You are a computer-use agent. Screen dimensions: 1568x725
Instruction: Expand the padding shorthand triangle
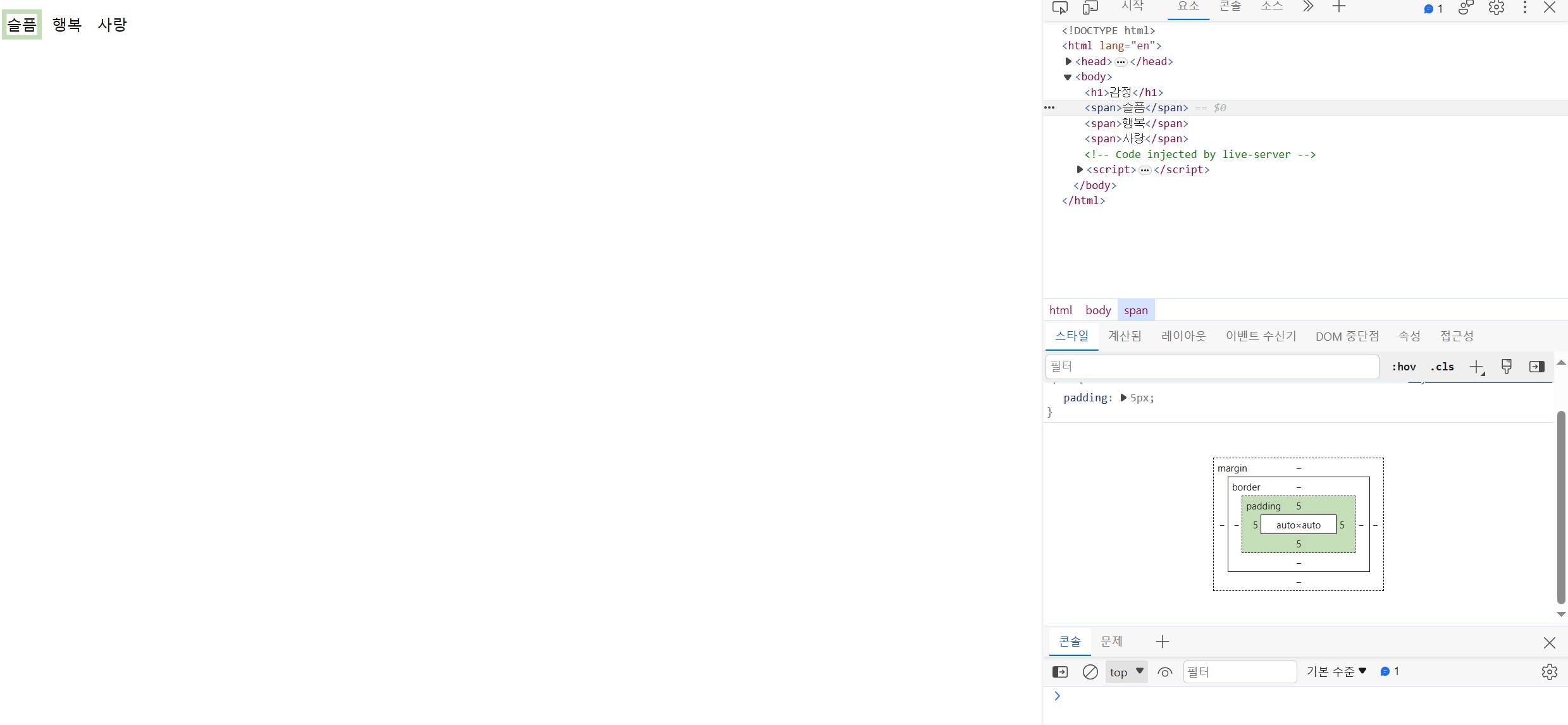click(1123, 398)
